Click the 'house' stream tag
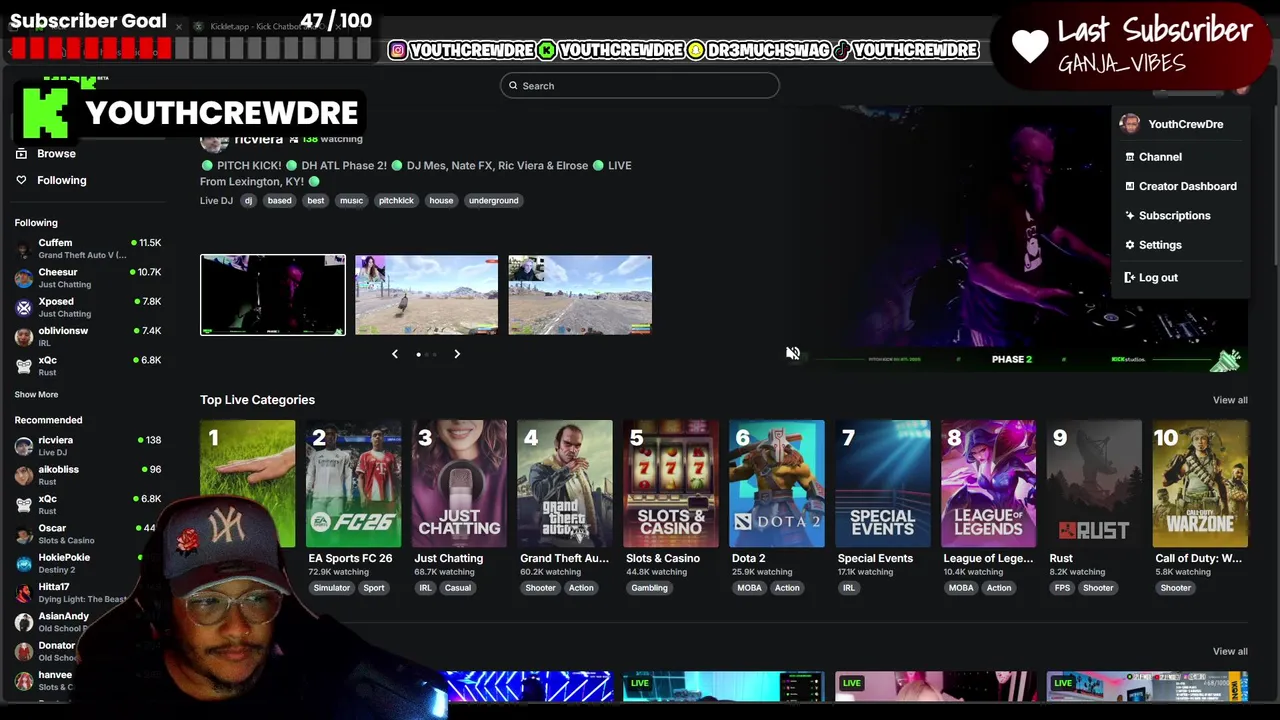Image resolution: width=1280 pixels, height=720 pixels. [441, 201]
